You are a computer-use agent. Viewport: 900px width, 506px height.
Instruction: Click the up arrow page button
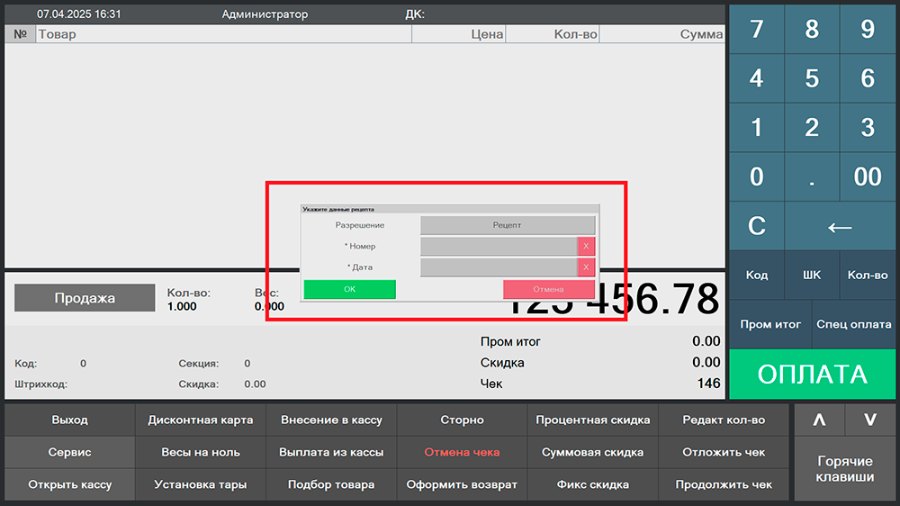(819, 420)
